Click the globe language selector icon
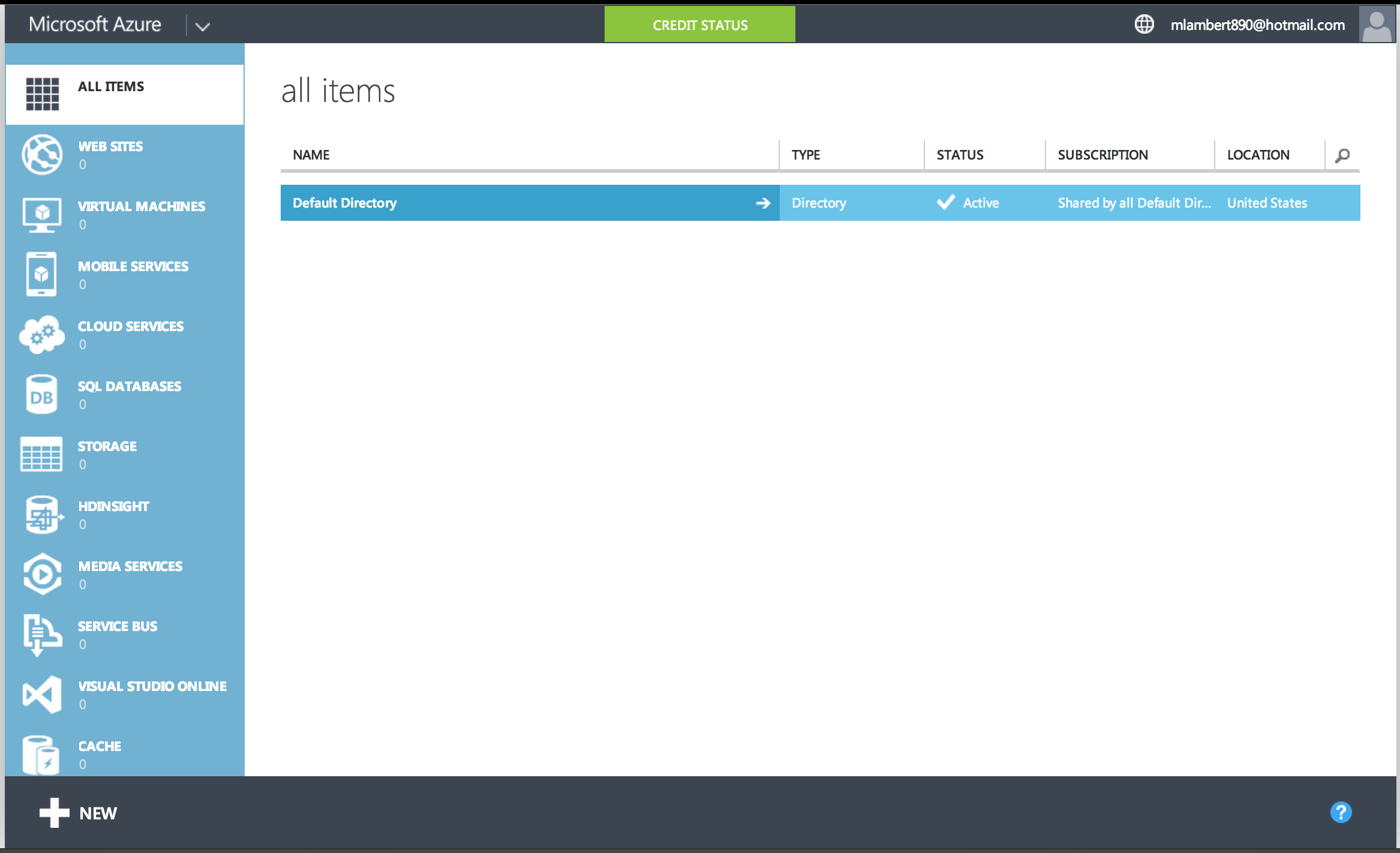 click(1144, 25)
